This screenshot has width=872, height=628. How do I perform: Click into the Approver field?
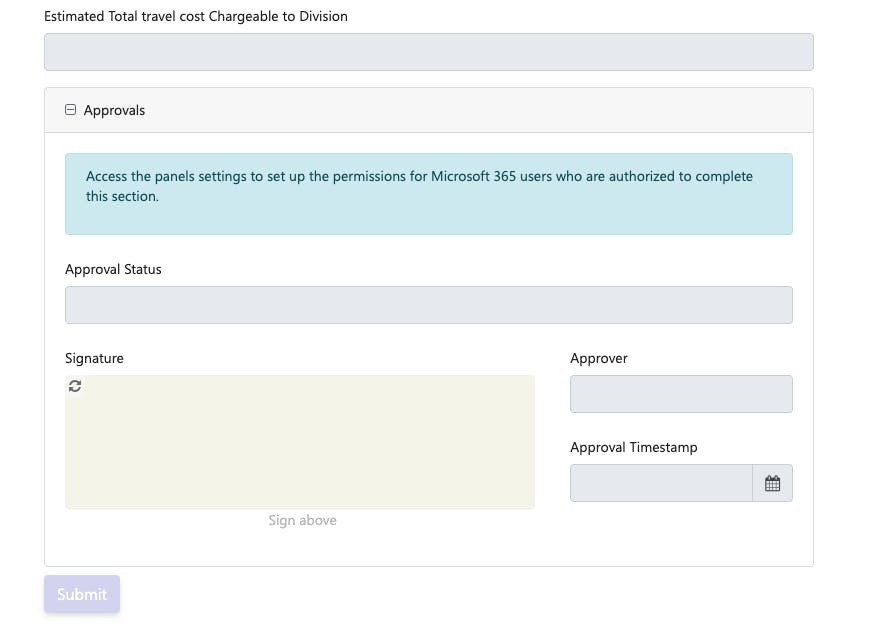coord(680,394)
